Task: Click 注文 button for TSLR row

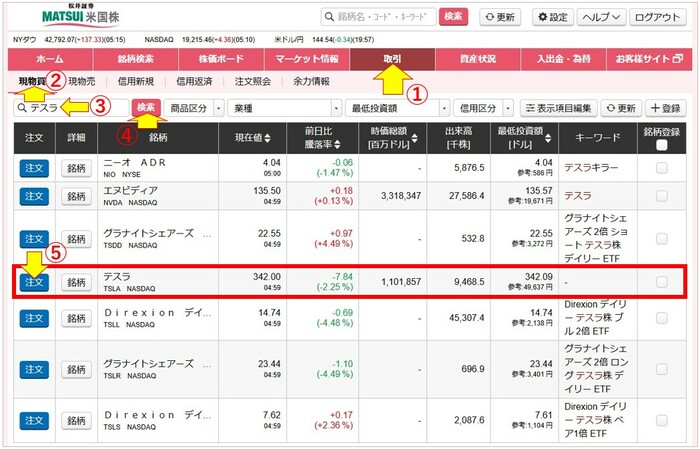Action: 34,370
